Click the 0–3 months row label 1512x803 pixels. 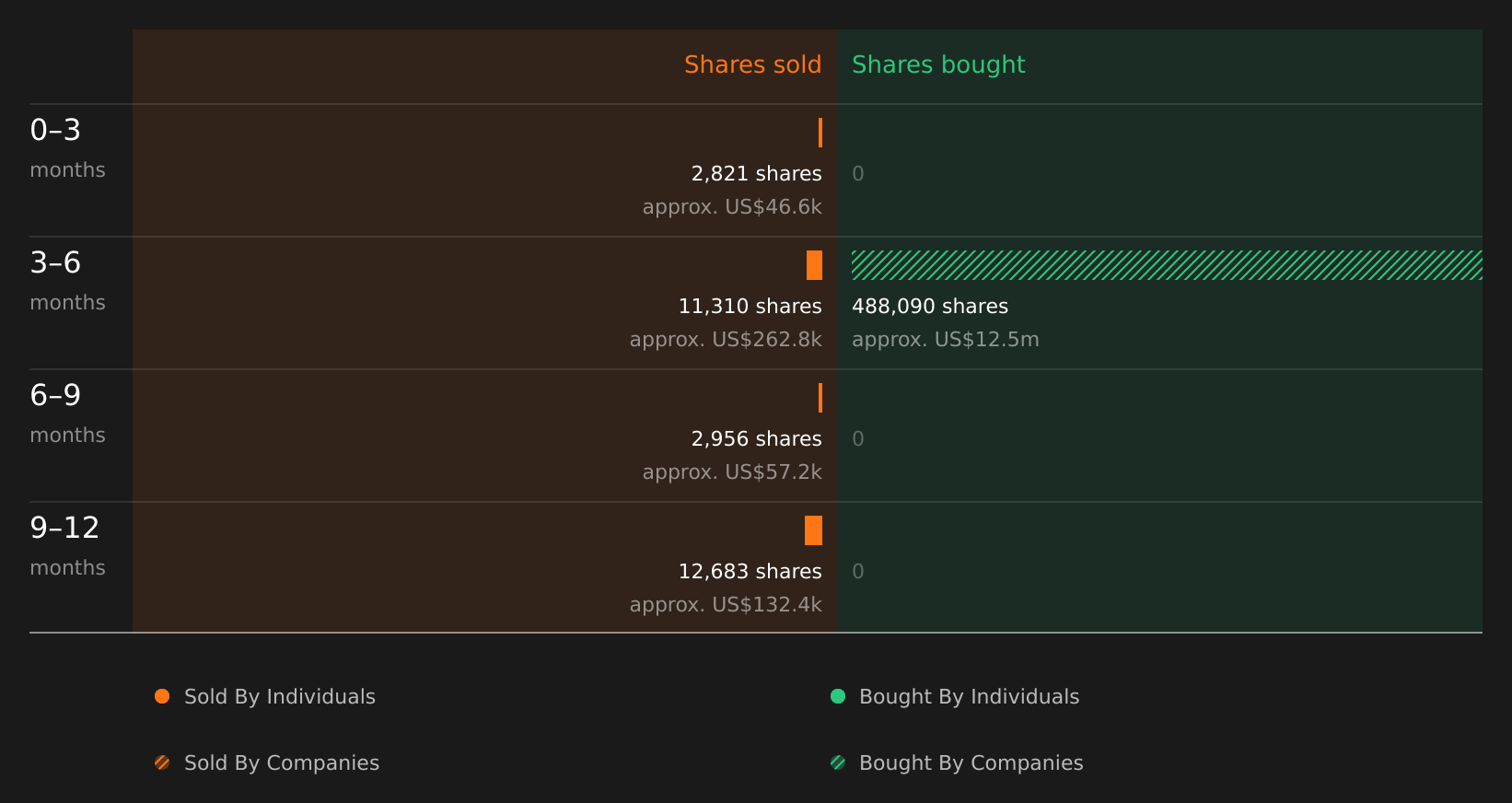[x=67, y=147]
